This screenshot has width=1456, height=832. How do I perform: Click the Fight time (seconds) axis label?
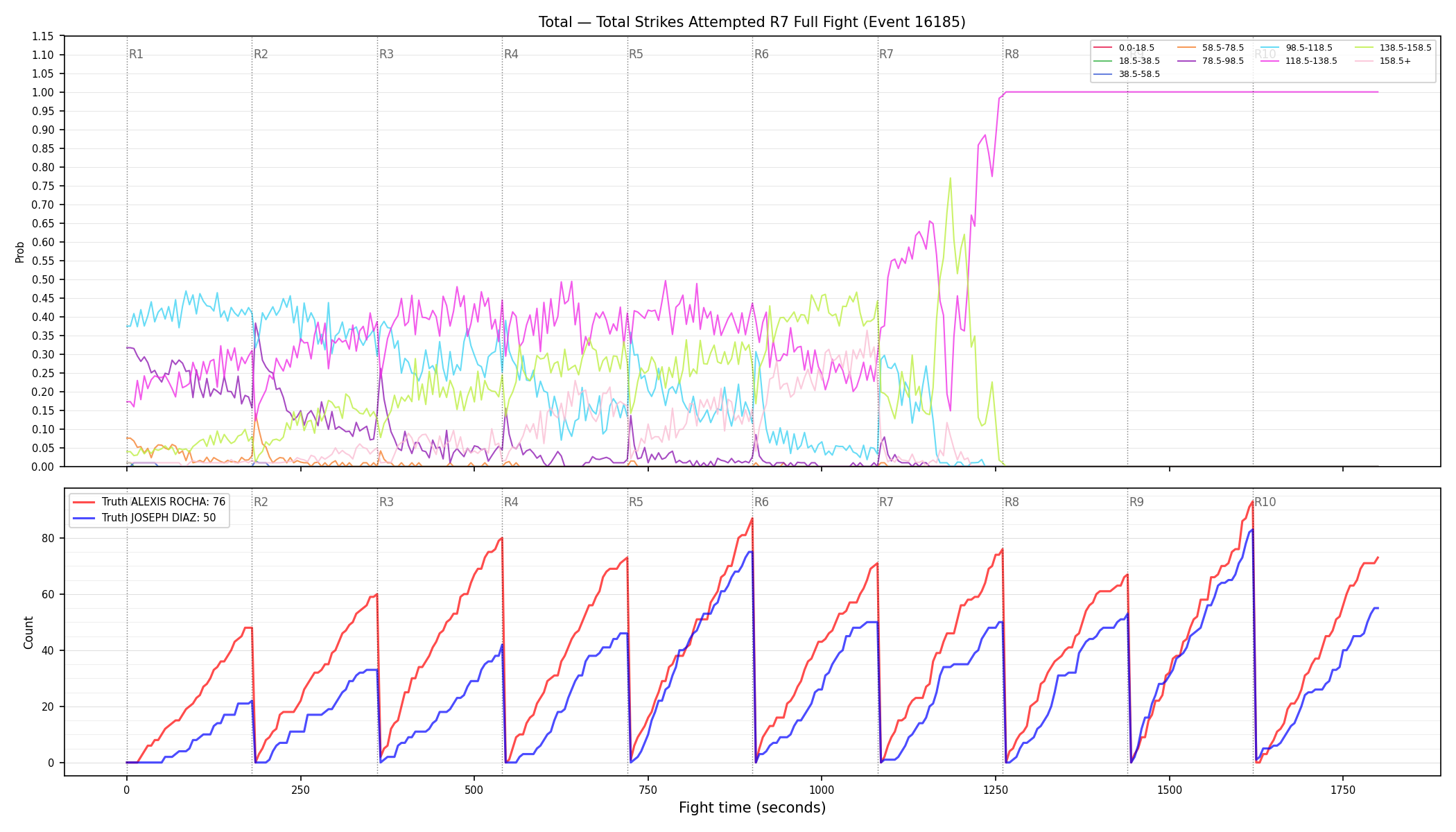pos(752,808)
